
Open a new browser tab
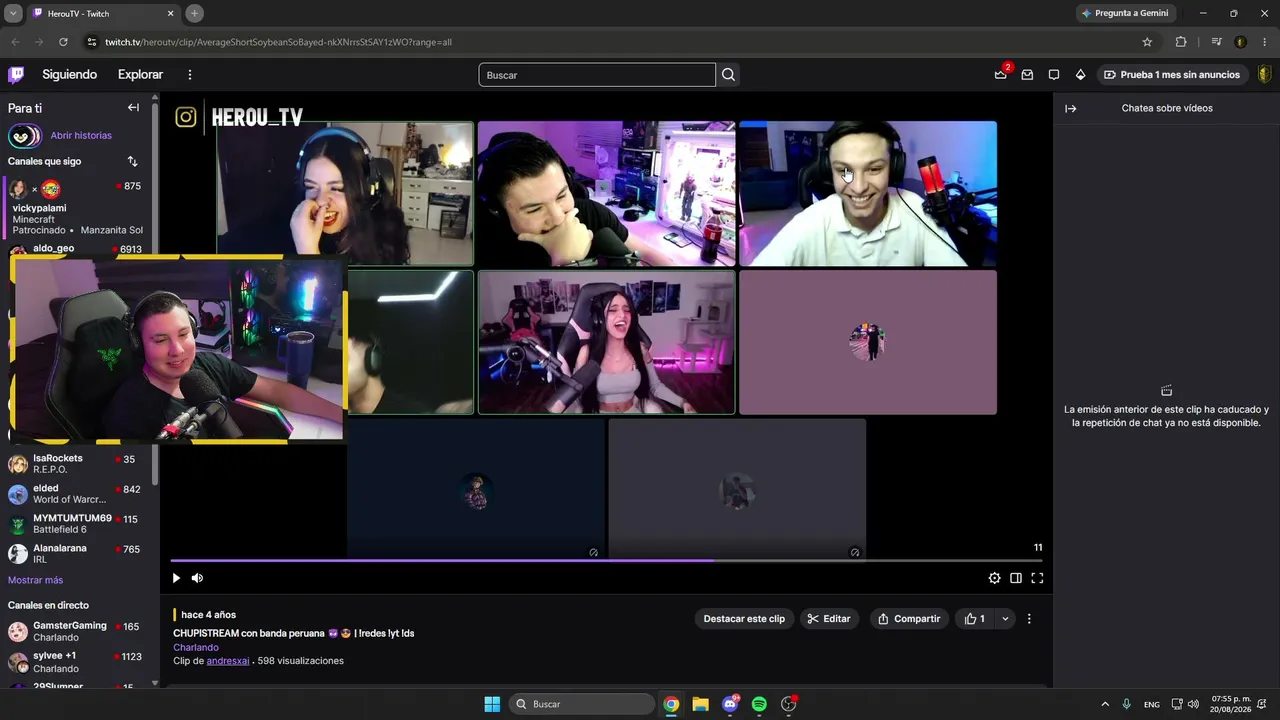[x=194, y=13]
